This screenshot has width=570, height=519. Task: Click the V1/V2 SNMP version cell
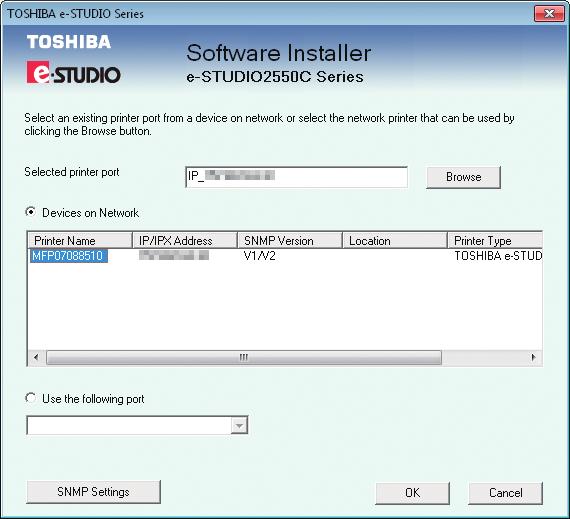[x=260, y=256]
